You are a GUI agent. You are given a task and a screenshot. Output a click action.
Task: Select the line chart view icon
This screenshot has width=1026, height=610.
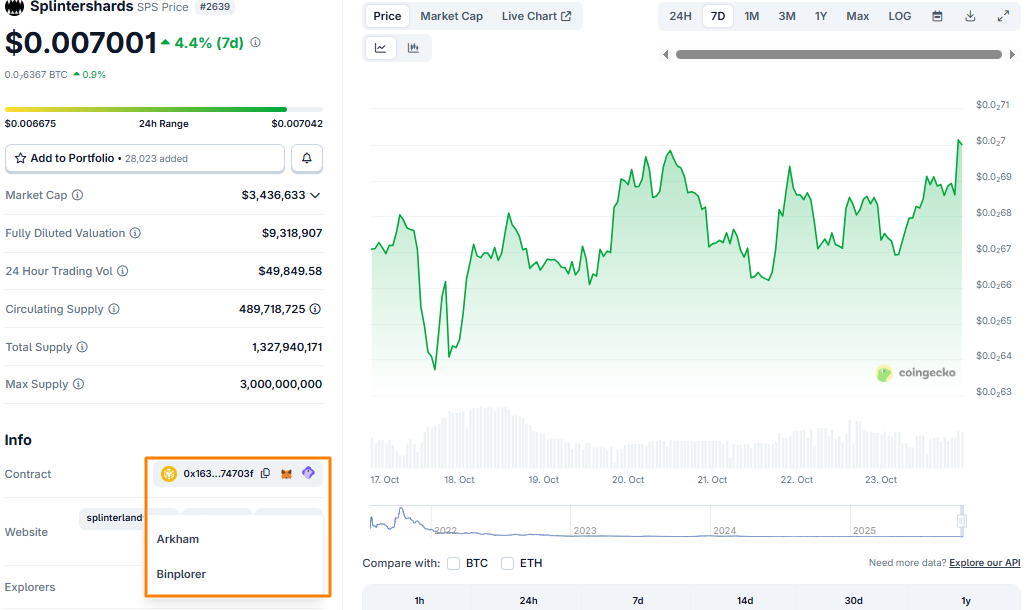pyautogui.click(x=381, y=48)
